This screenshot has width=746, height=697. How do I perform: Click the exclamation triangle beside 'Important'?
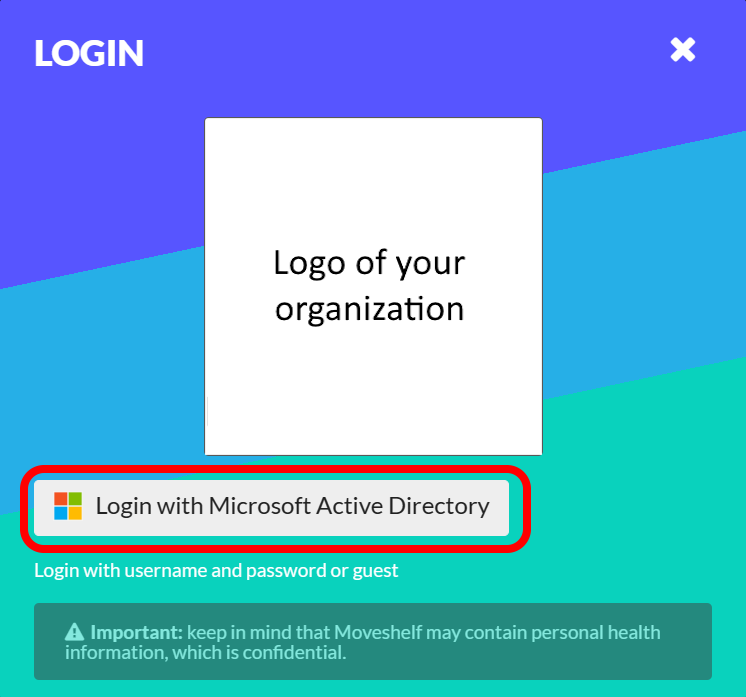click(x=74, y=632)
